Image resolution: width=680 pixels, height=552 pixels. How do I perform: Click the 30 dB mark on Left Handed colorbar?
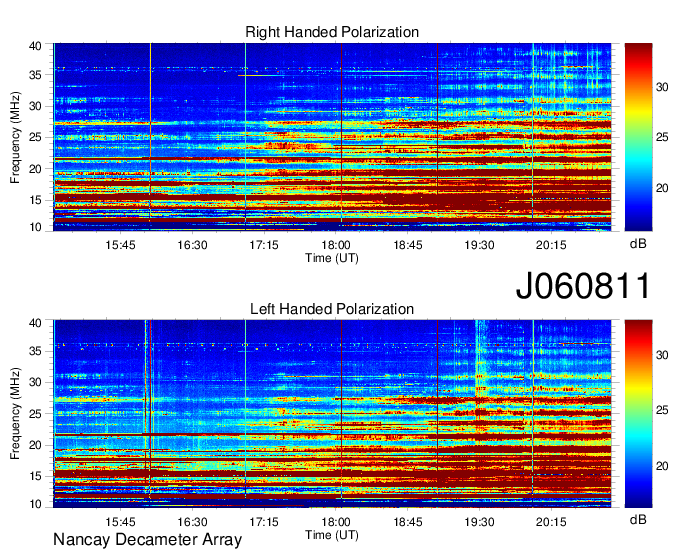coord(662,355)
